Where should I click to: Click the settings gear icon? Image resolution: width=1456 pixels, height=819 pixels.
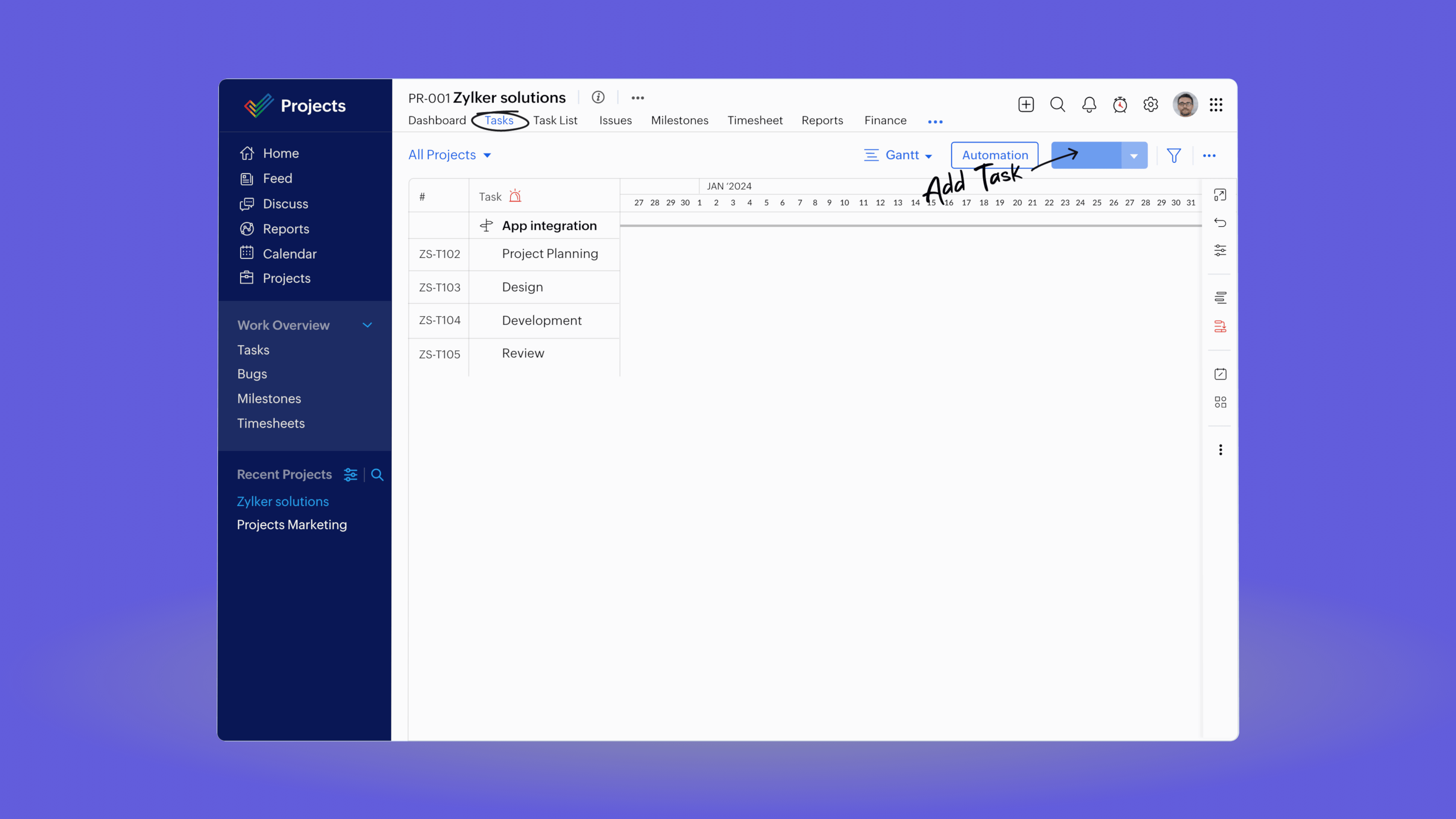tap(1150, 105)
